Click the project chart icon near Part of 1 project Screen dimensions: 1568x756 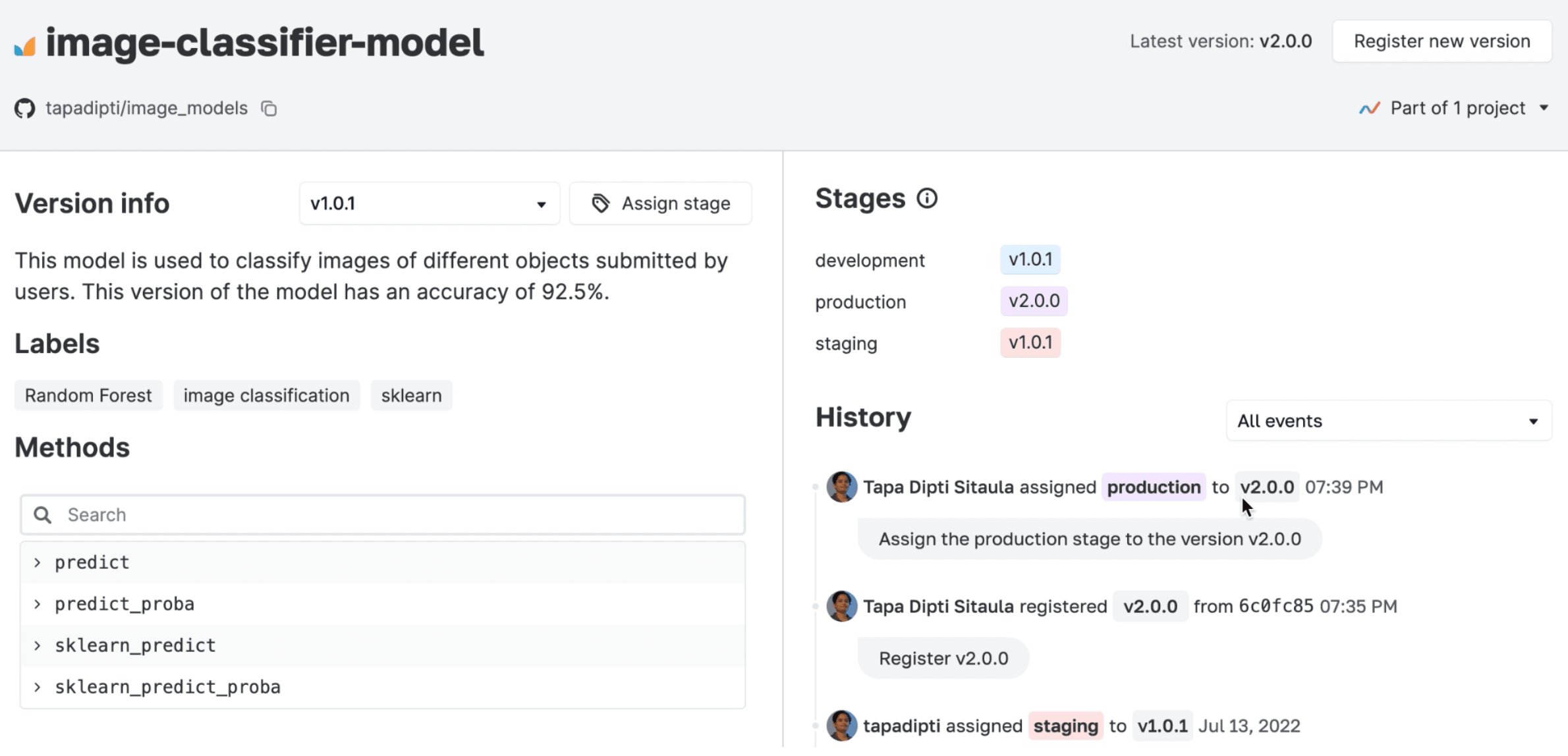[1369, 108]
